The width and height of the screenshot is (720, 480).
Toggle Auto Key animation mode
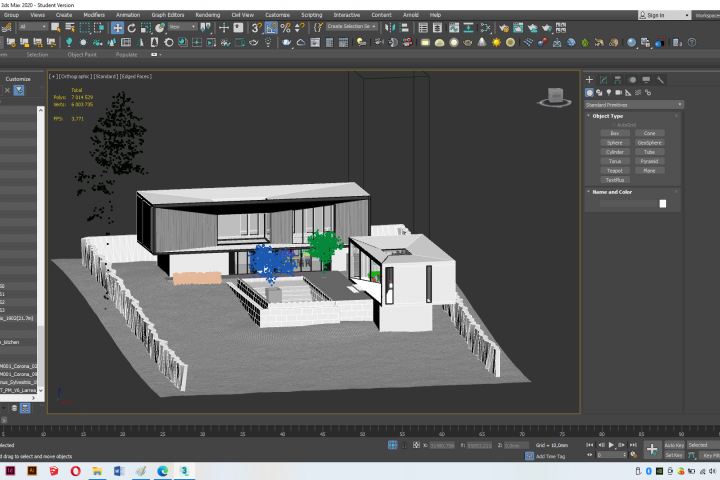(x=674, y=445)
